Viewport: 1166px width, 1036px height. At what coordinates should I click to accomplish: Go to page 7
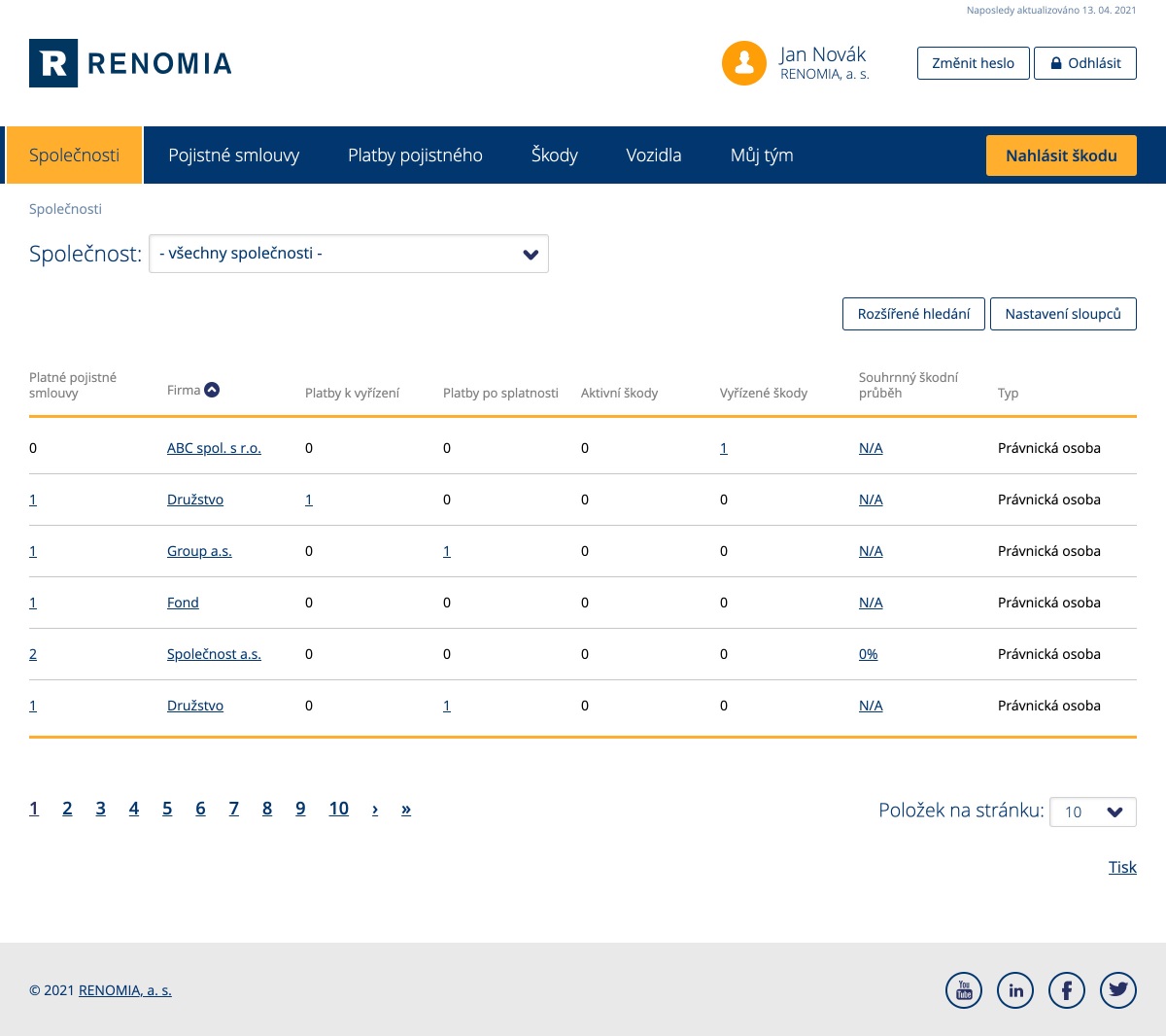[234, 809]
